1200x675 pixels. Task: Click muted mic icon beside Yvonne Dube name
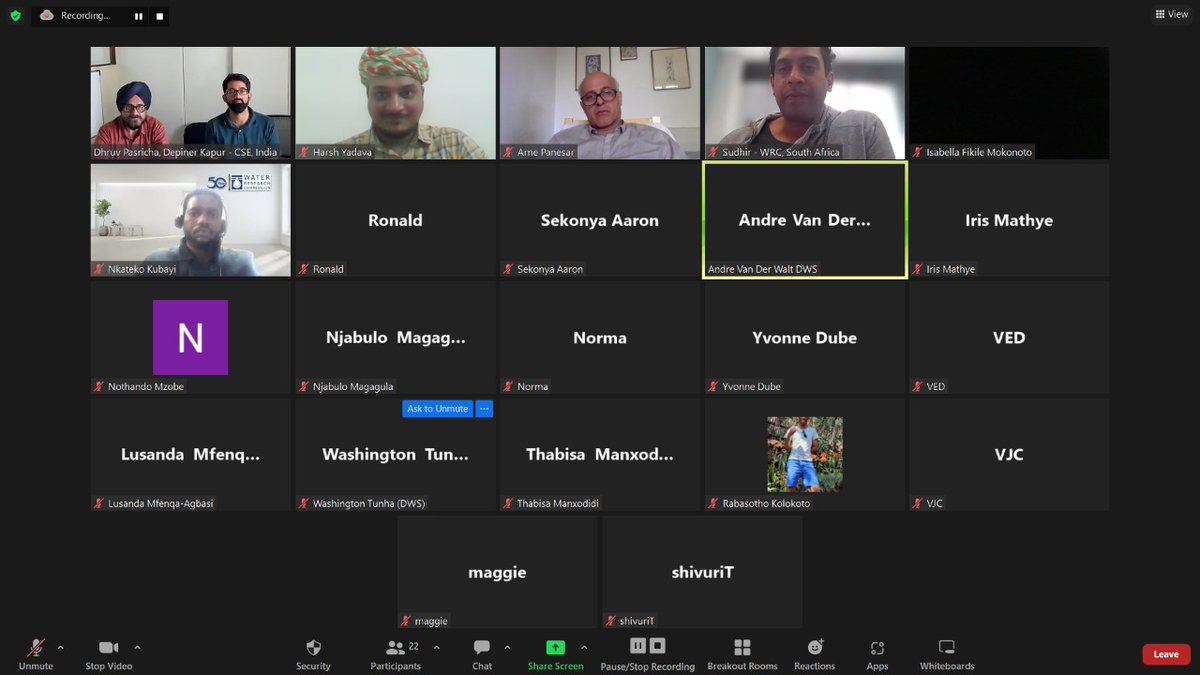pos(713,386)
